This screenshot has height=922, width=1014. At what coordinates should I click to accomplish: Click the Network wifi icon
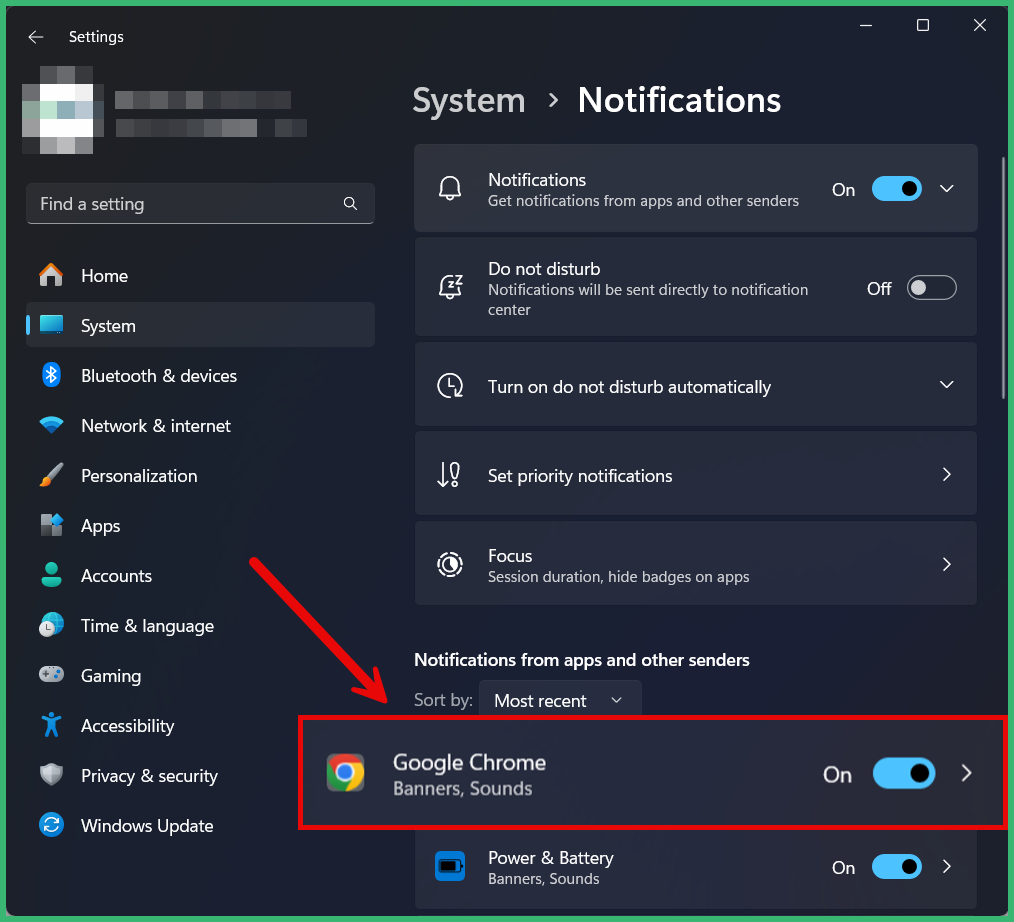click(51, 425)
